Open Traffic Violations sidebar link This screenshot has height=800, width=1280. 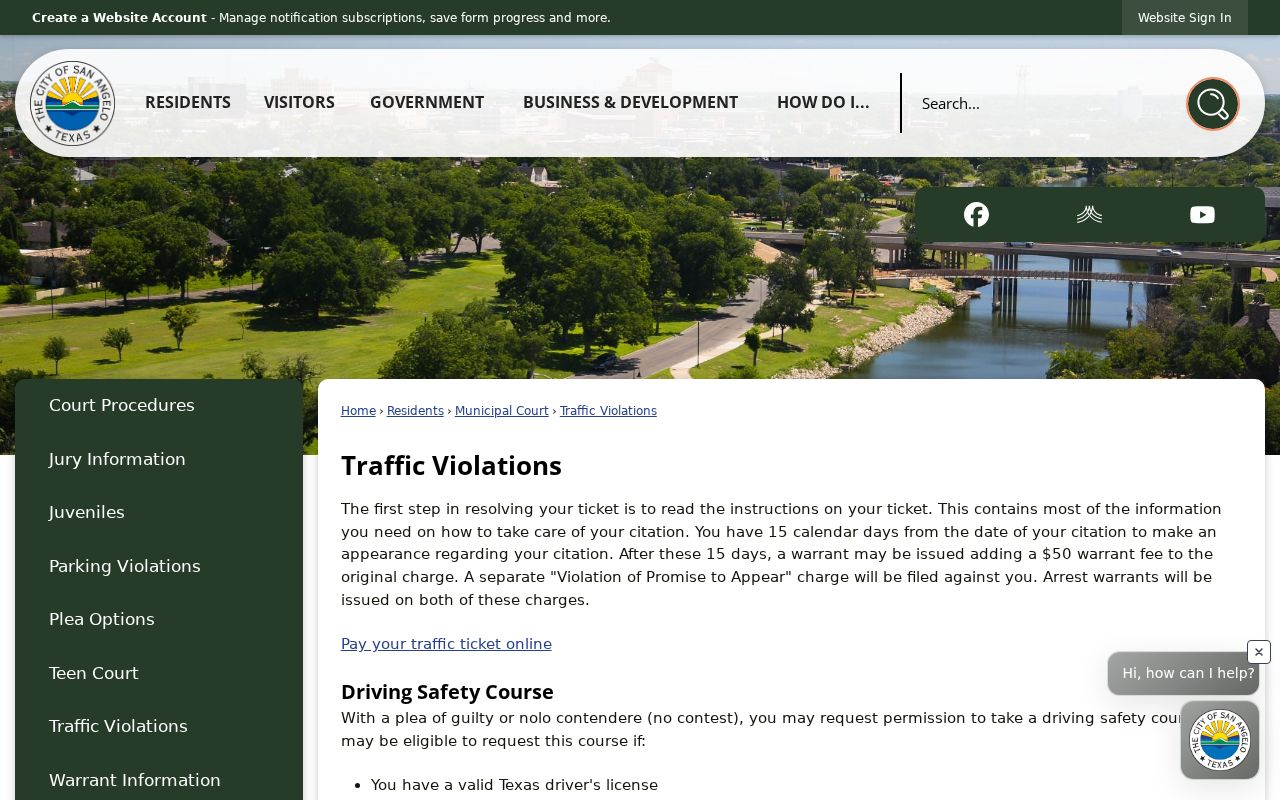tap(159, 726)
